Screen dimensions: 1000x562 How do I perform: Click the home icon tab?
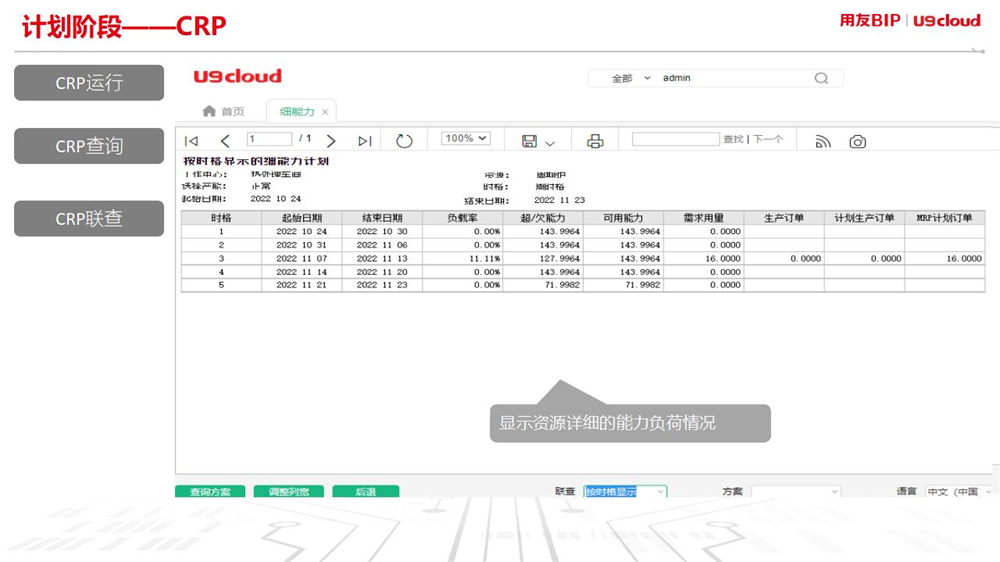[x=209, y=111]
